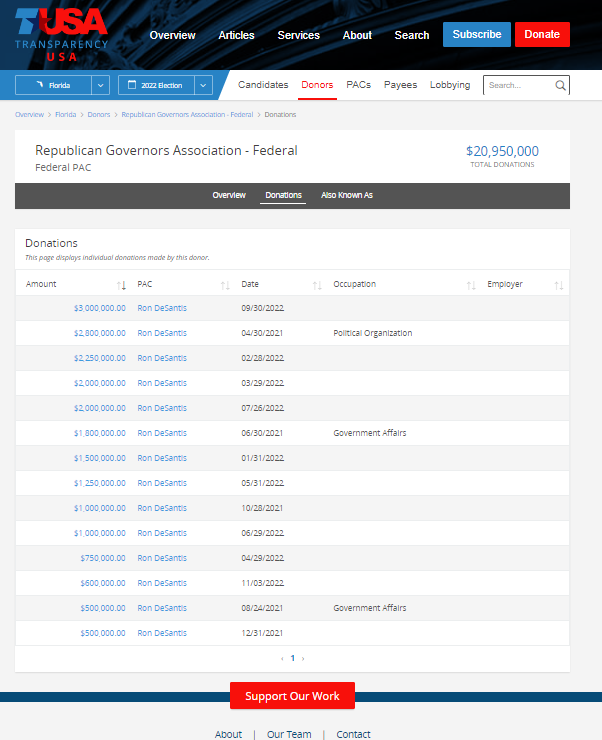Sort donations by Amount column arrows

pyautogui.click(x=121, y=285)
